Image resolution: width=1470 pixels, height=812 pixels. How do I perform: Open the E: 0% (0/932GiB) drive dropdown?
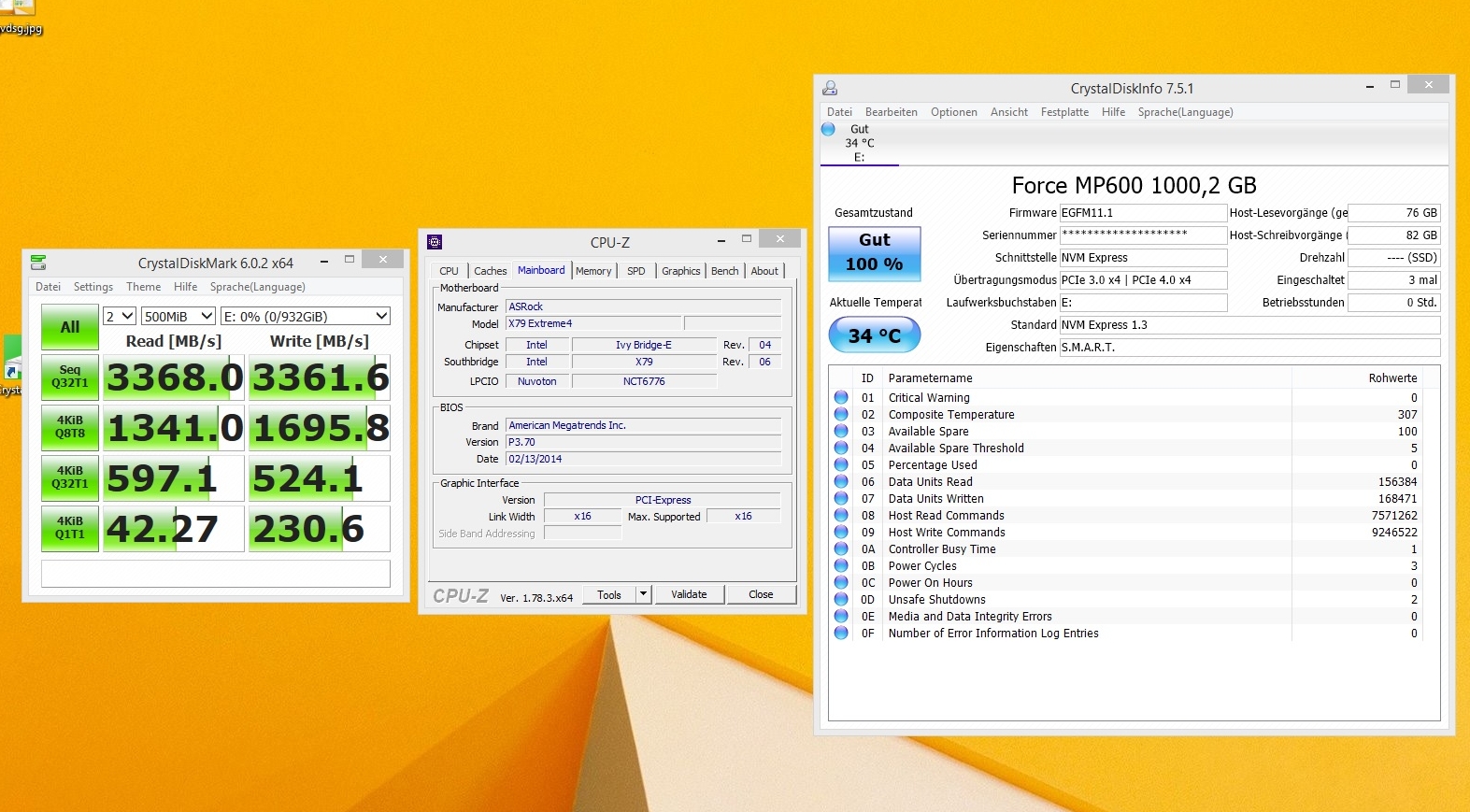(306, 317)
